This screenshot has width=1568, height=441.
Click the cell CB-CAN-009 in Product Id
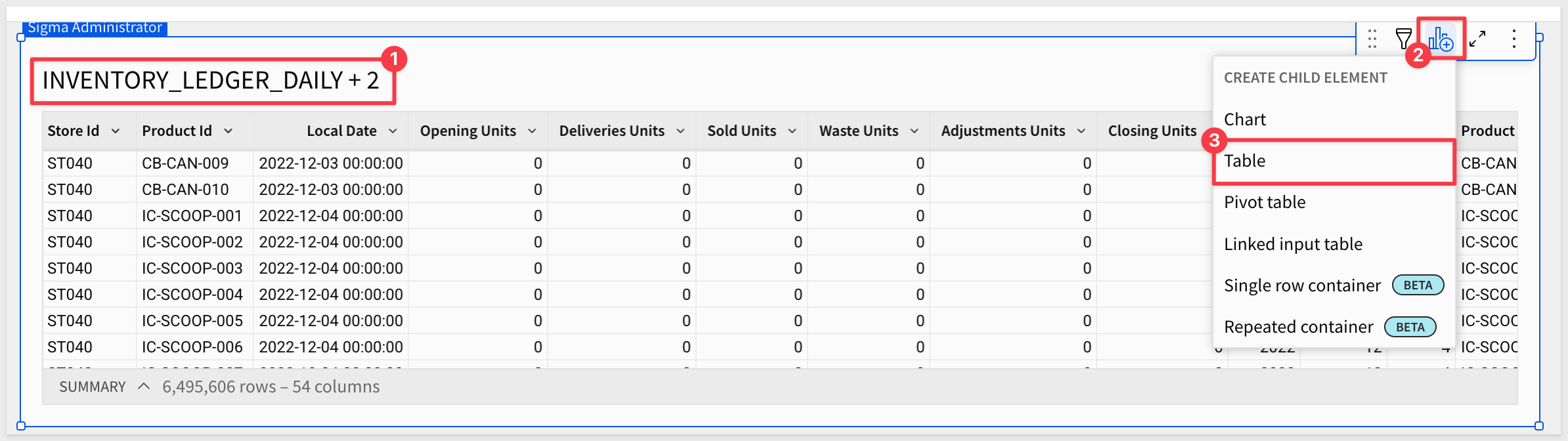(x=185, y=163)
